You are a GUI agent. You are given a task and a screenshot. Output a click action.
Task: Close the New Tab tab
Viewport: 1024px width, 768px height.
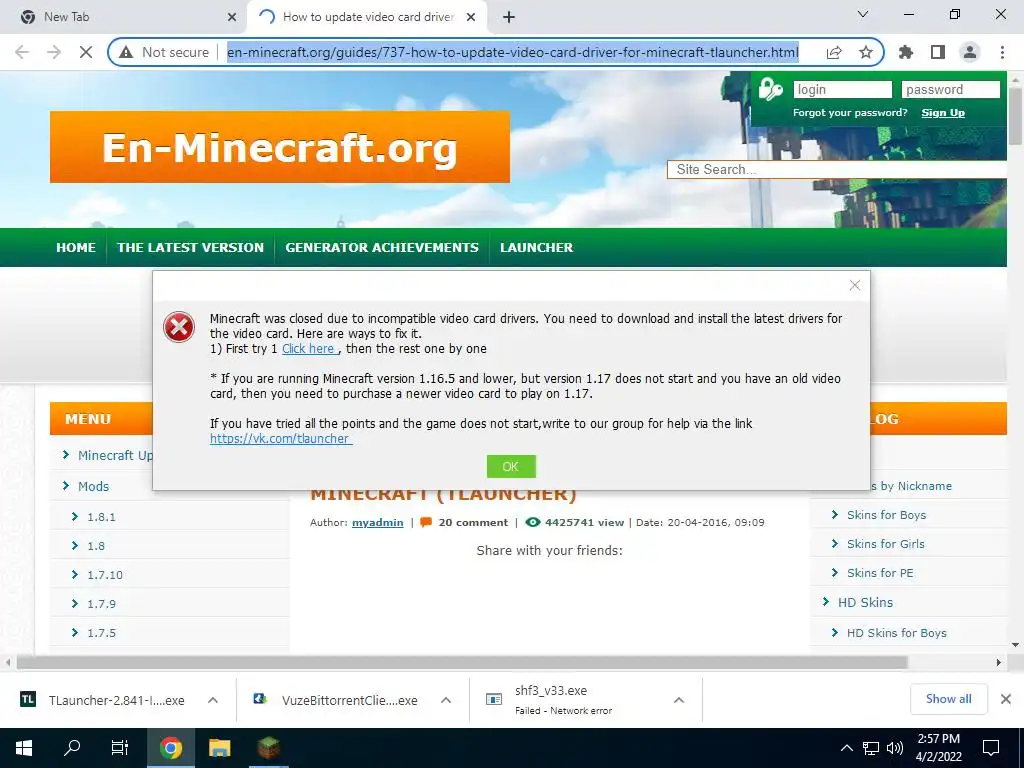[x=232, y=17]
